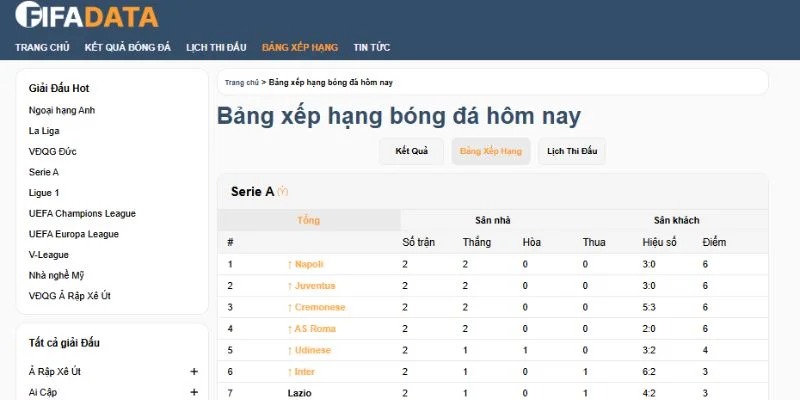Image resolution: width=800 pixels, height=400 pixels.
Task: Switch to the Sân nhà standings tab
Action: 493,220
